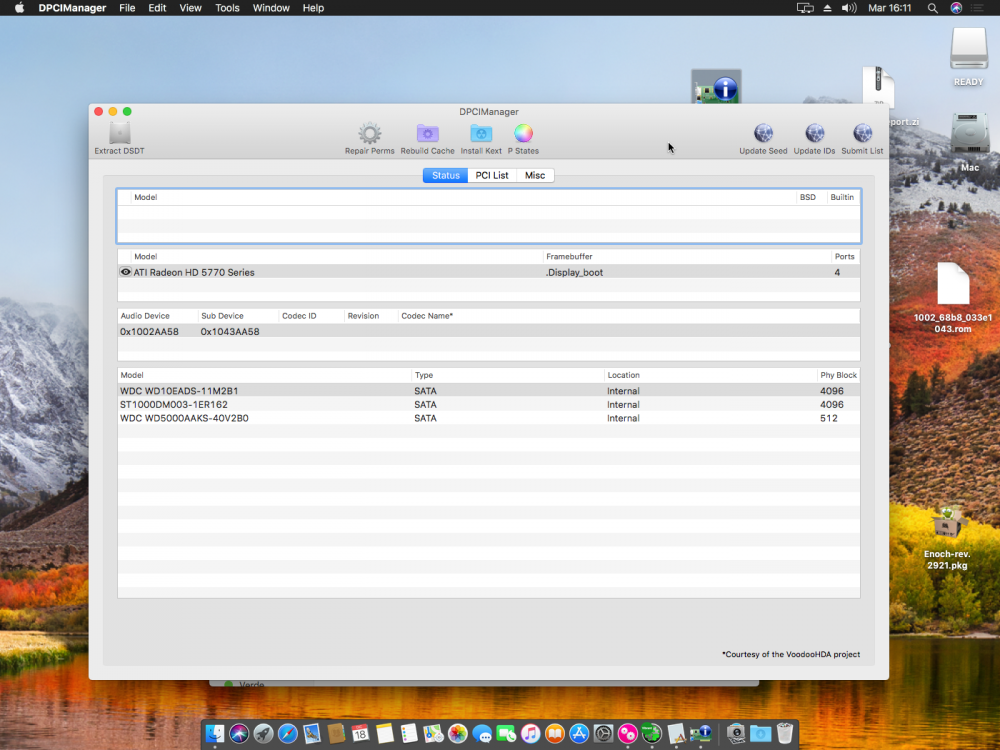Click the 0x1002AA58 audio device value

click(149, 332)
